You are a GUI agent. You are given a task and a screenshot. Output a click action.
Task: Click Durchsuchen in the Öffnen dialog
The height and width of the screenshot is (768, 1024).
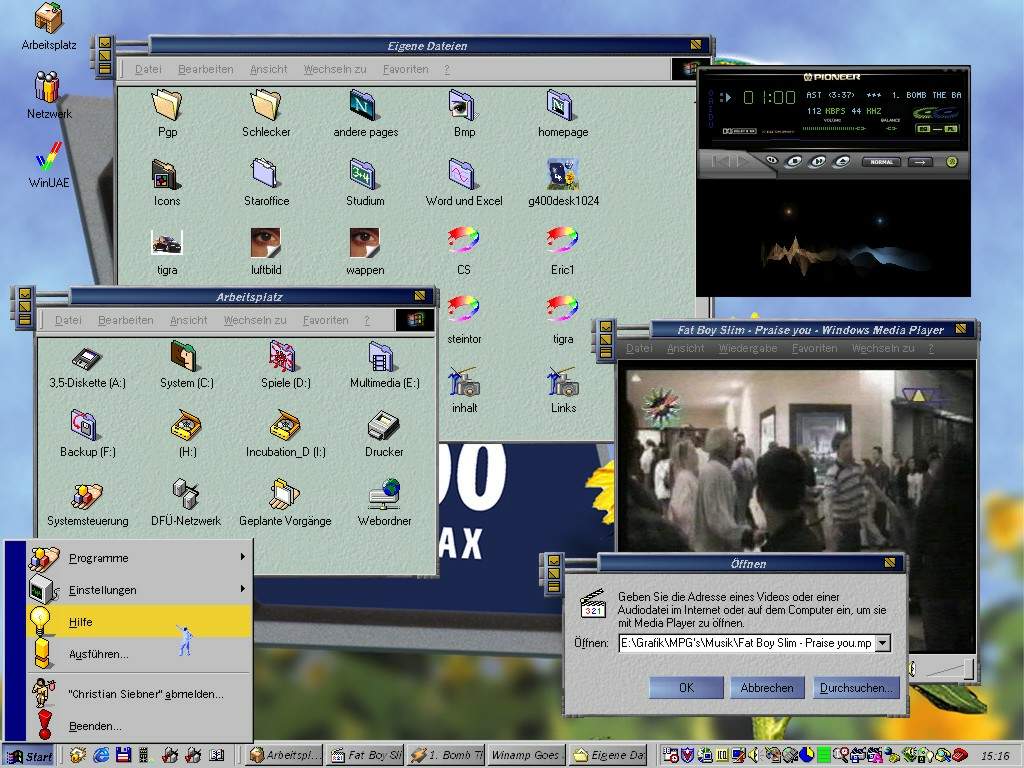coord(856,687)
